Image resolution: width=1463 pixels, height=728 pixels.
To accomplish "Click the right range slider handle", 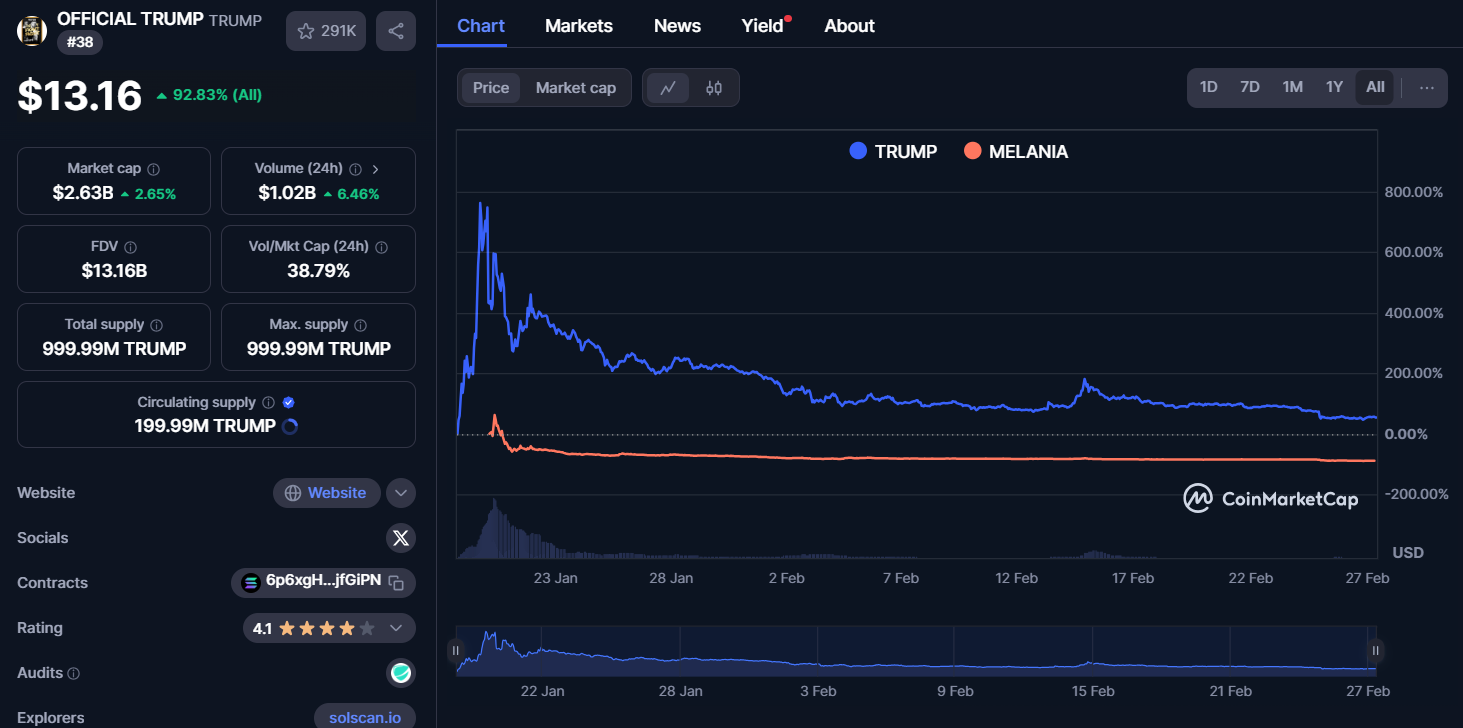I will click(1376, 651).
